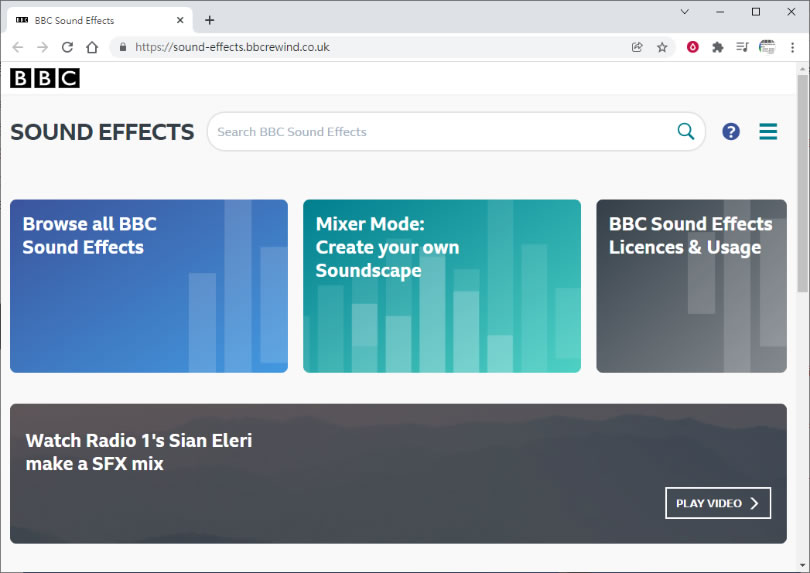
Task: Open the hamburger menu
Action: 768,132
